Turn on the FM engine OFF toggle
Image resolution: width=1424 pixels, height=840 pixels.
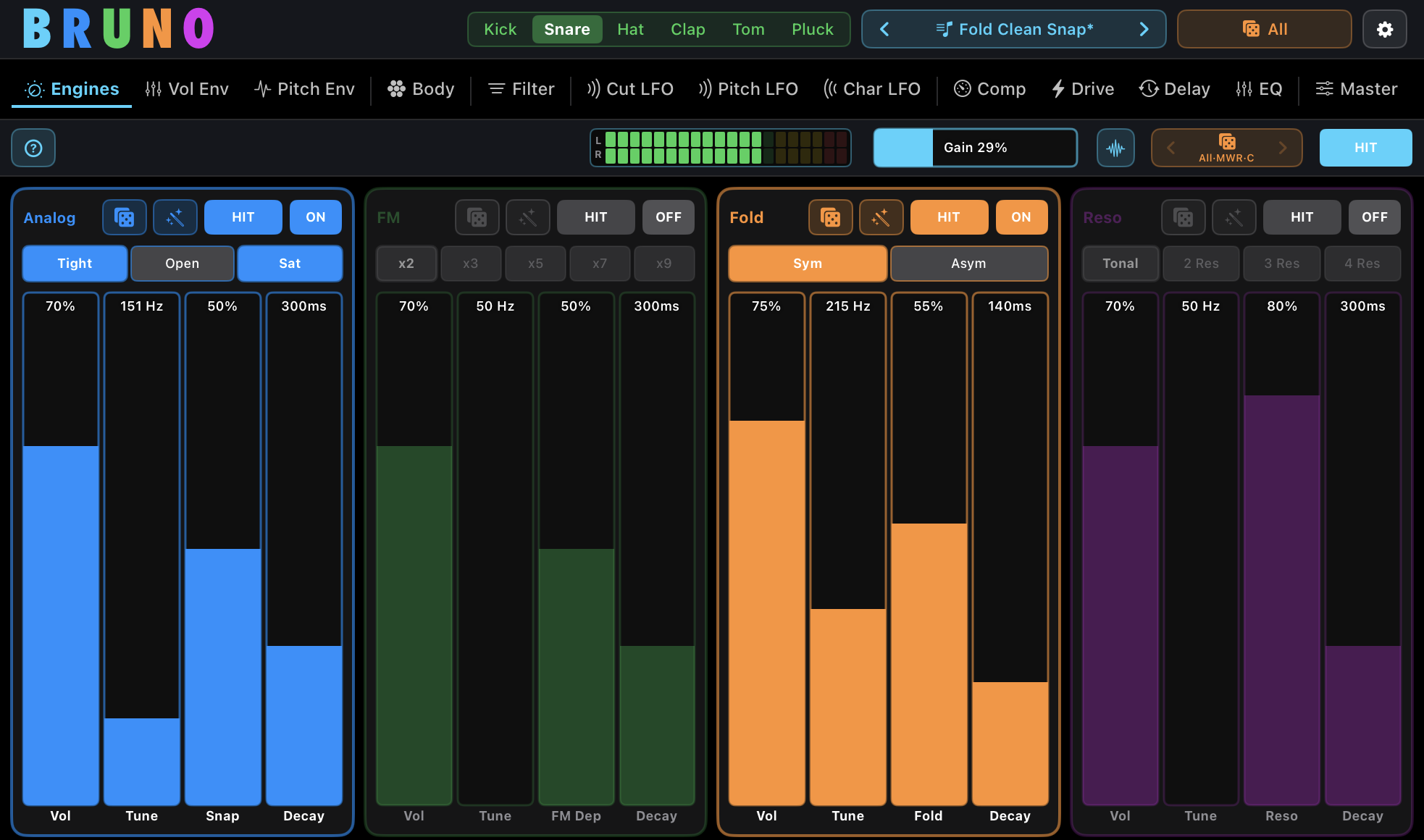click(669, 217)
